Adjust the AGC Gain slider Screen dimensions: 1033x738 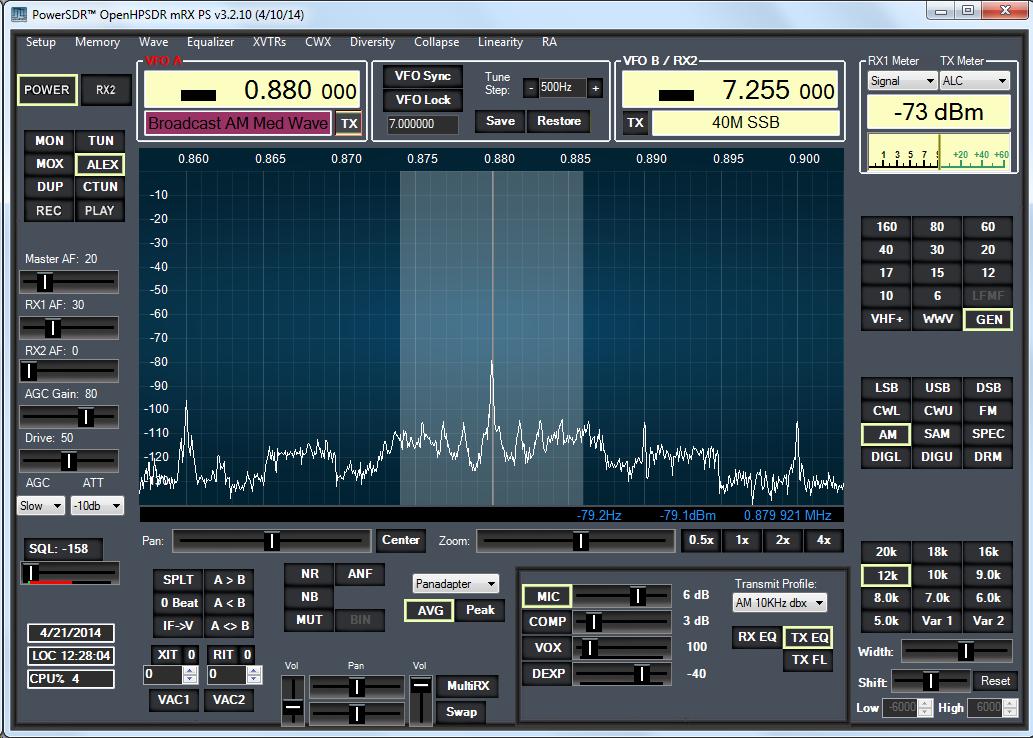[69, 416]
